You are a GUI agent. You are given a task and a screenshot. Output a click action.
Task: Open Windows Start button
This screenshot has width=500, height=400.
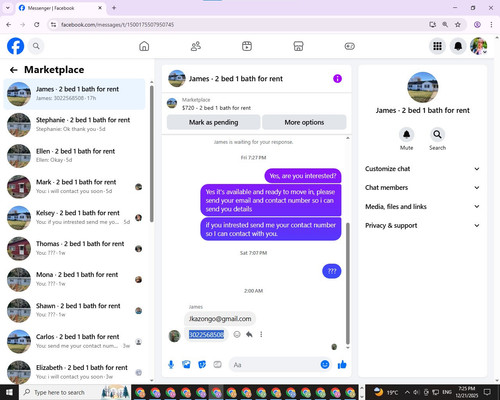pos(9,392)
